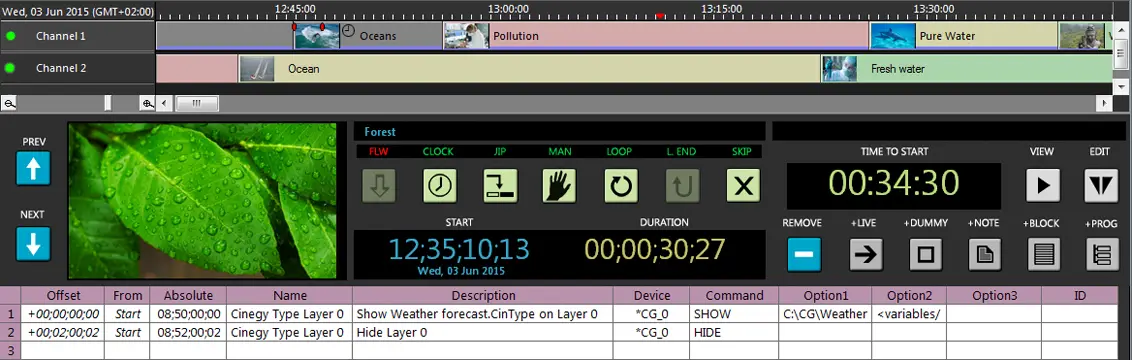Click the clock icon beside Oceans clip
1132x360 pixels.
pyautogui.click(x=349, y=31)
